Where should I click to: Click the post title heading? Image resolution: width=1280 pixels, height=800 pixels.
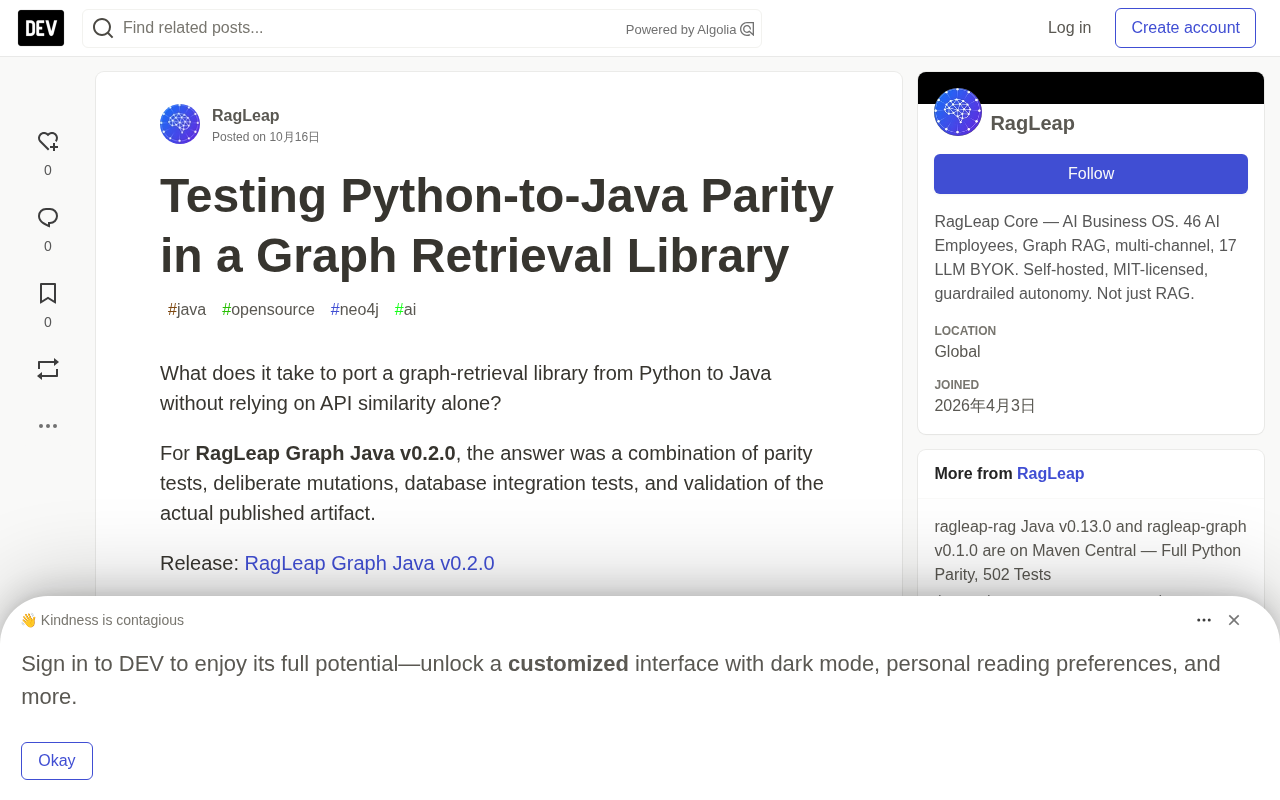(x=497, y=225)
